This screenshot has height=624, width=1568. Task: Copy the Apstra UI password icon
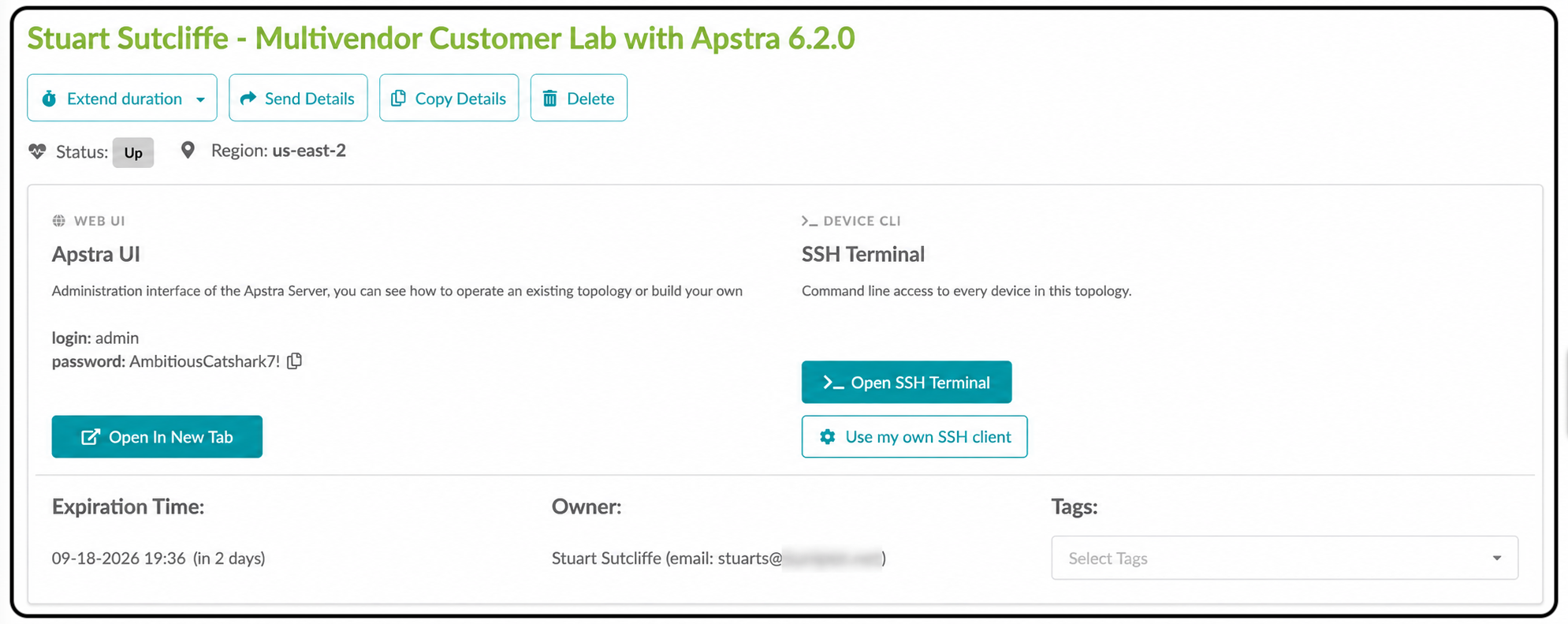pyautogui.click(x=294, y=361)
